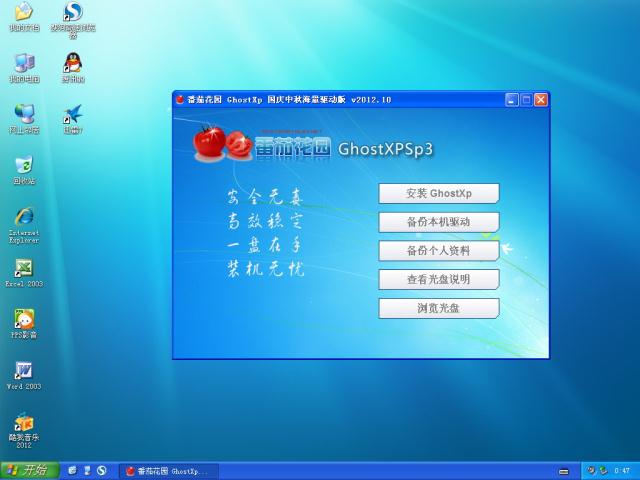Launch Sogou browser from quick launch
Image resolution: width=640 pixels, height=480 pixels.
(x=102, y=471)
